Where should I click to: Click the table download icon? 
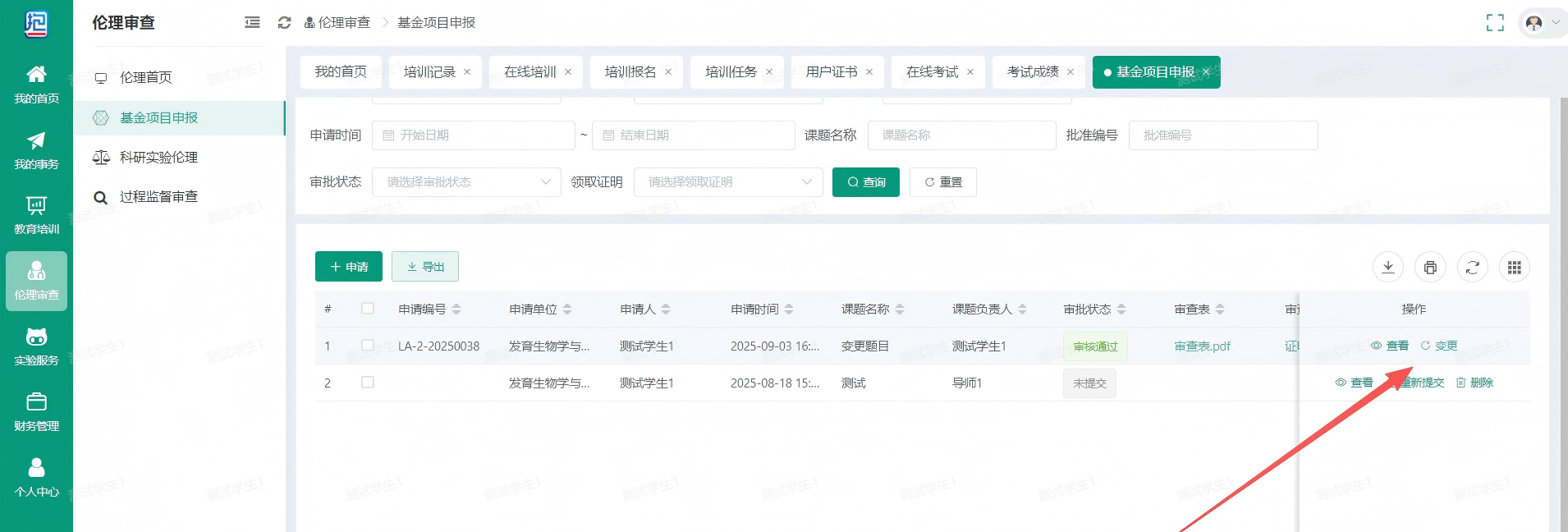tap(1388, 268)
